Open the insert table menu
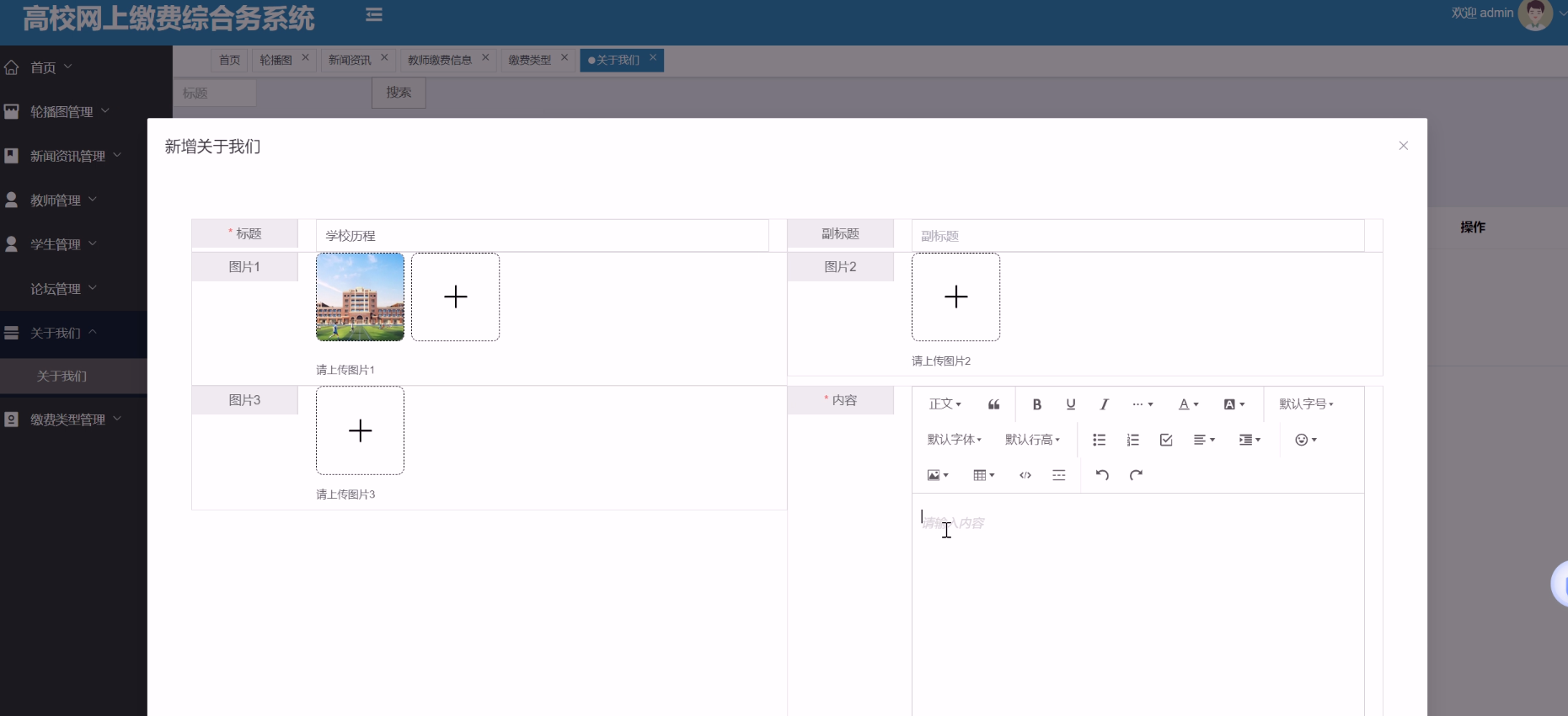1568x716 pixels. 983,475
